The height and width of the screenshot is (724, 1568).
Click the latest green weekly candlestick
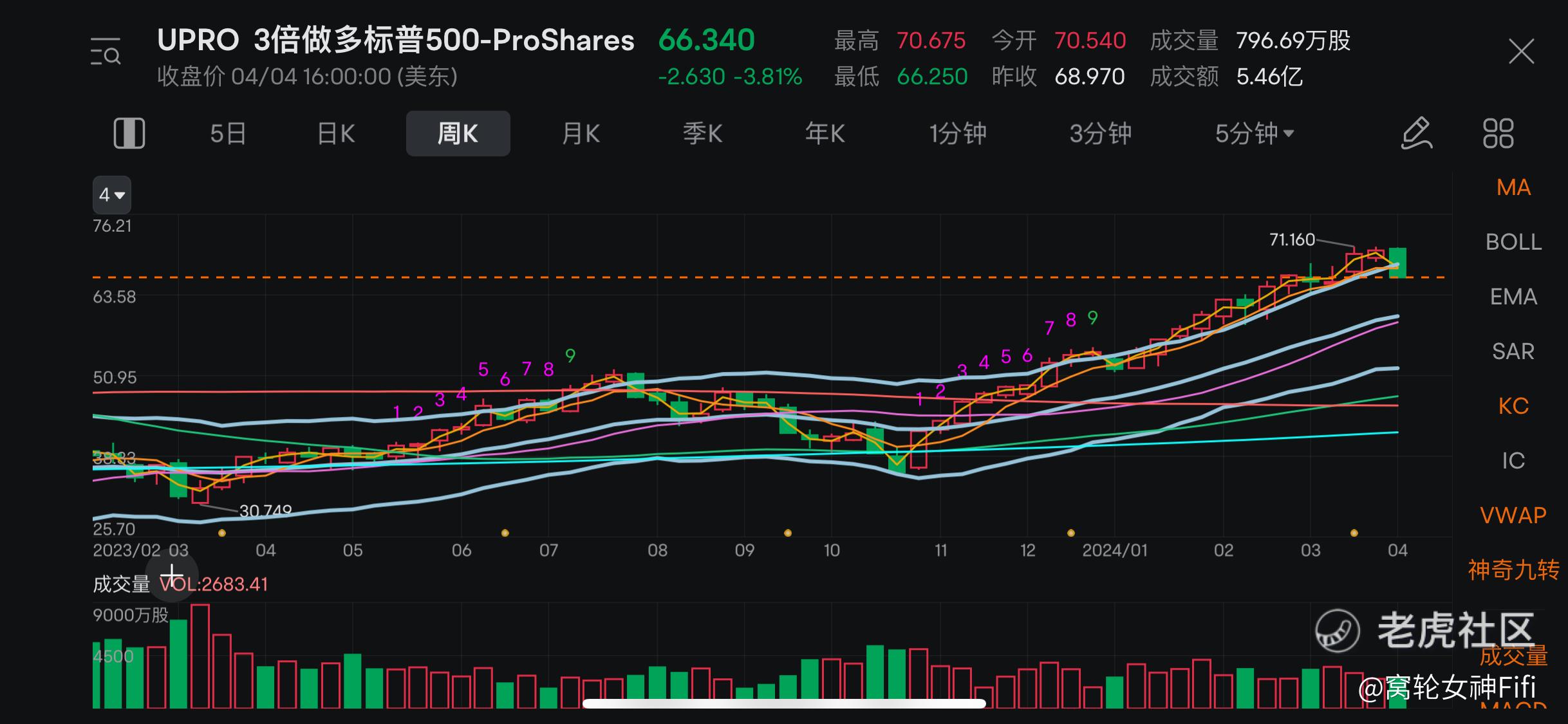click(x=1397, y=263)
